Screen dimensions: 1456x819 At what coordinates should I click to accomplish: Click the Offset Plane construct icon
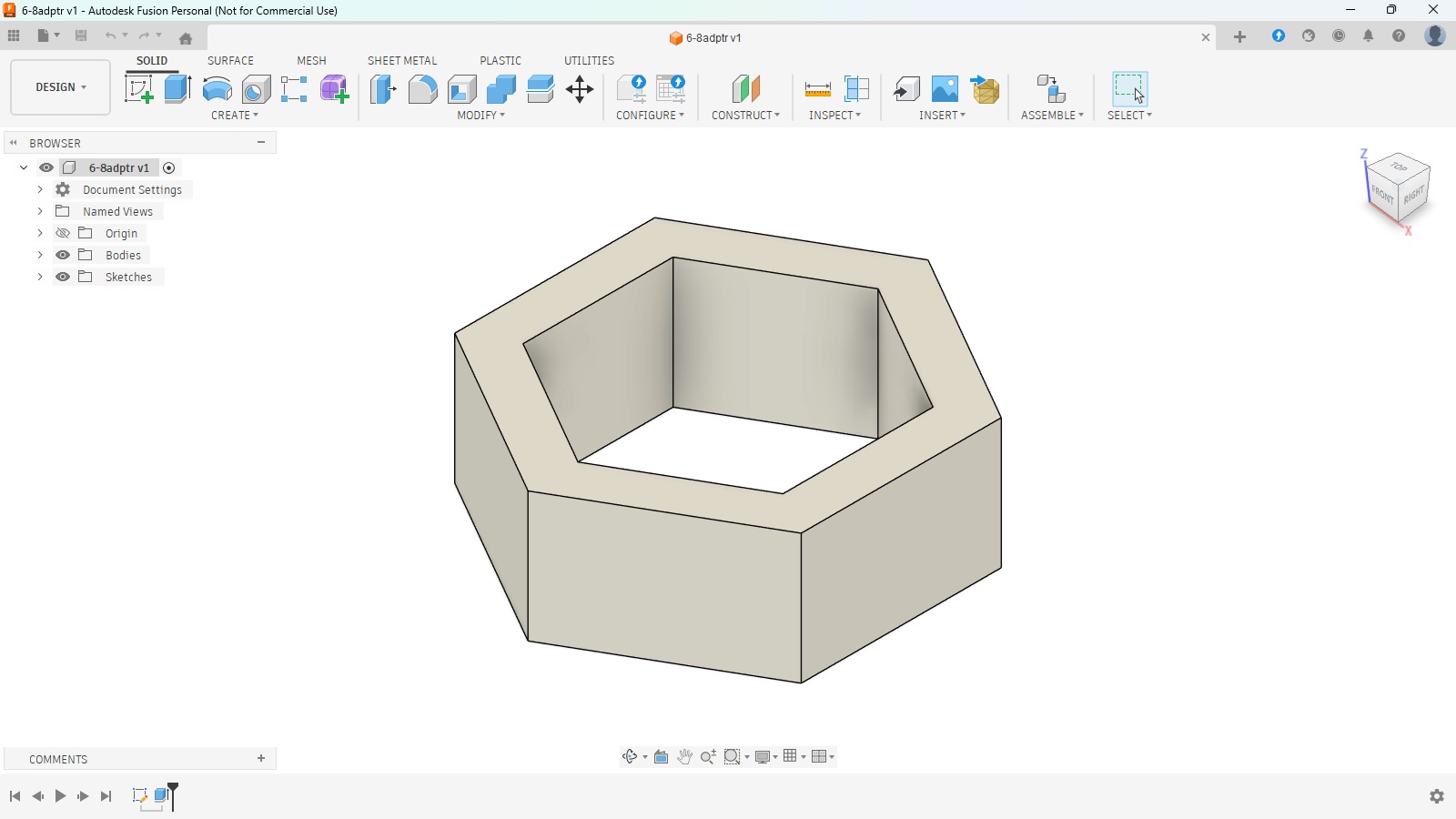click(x=745, y=89)
